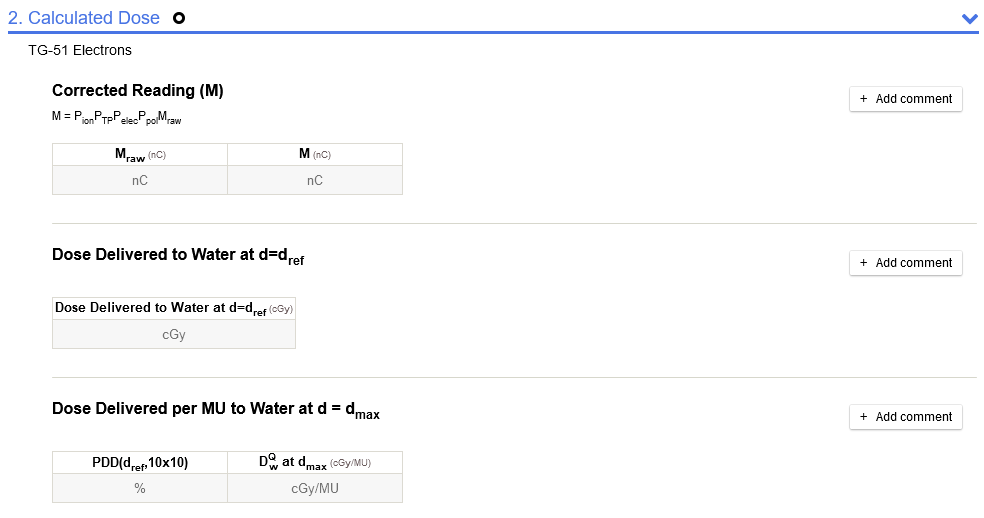Click the Dose Delivered to Water (cGy) table header

(x=174, y=308)
